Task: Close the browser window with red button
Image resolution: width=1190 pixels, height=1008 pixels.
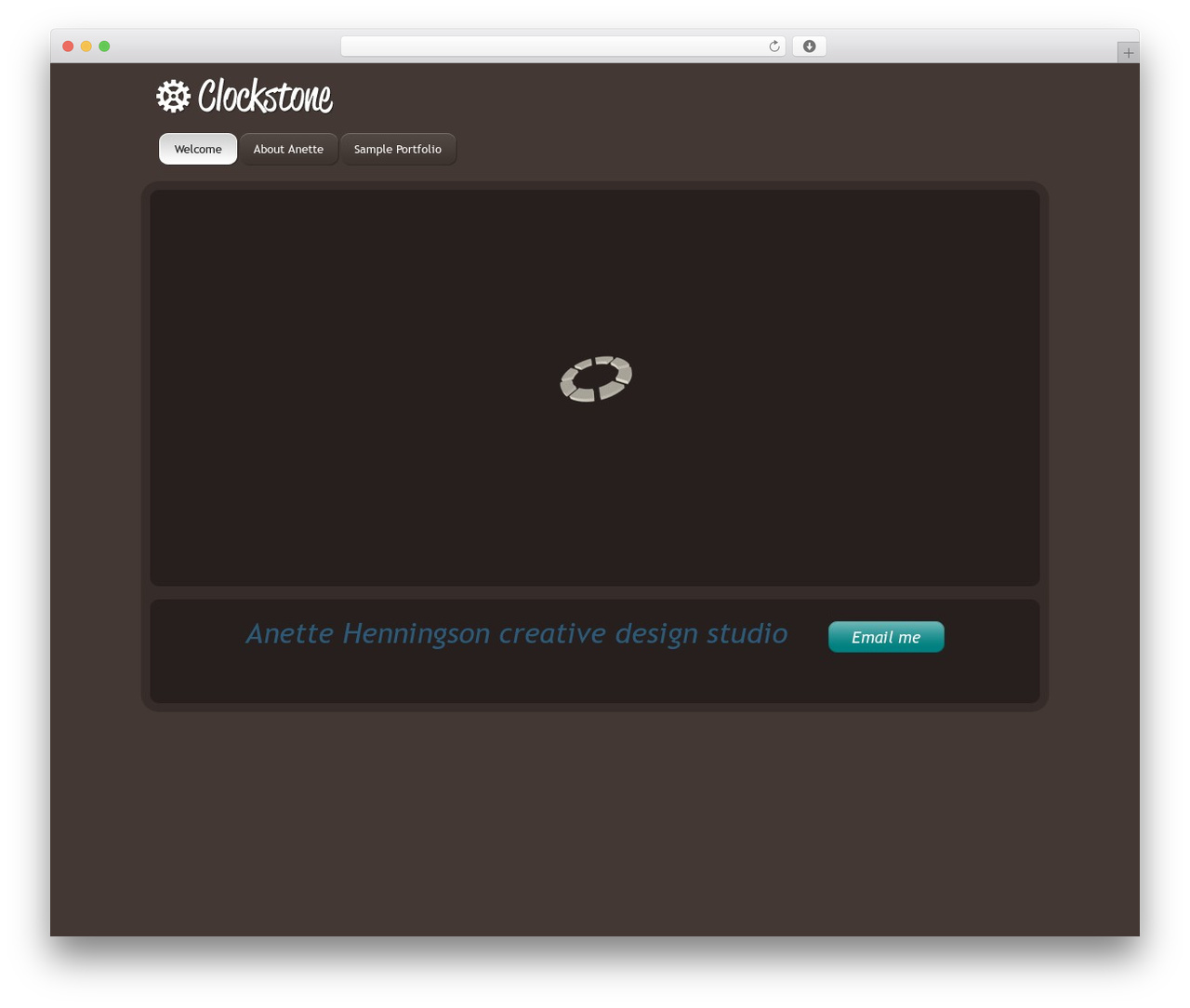Action: (x=68, y=46)
